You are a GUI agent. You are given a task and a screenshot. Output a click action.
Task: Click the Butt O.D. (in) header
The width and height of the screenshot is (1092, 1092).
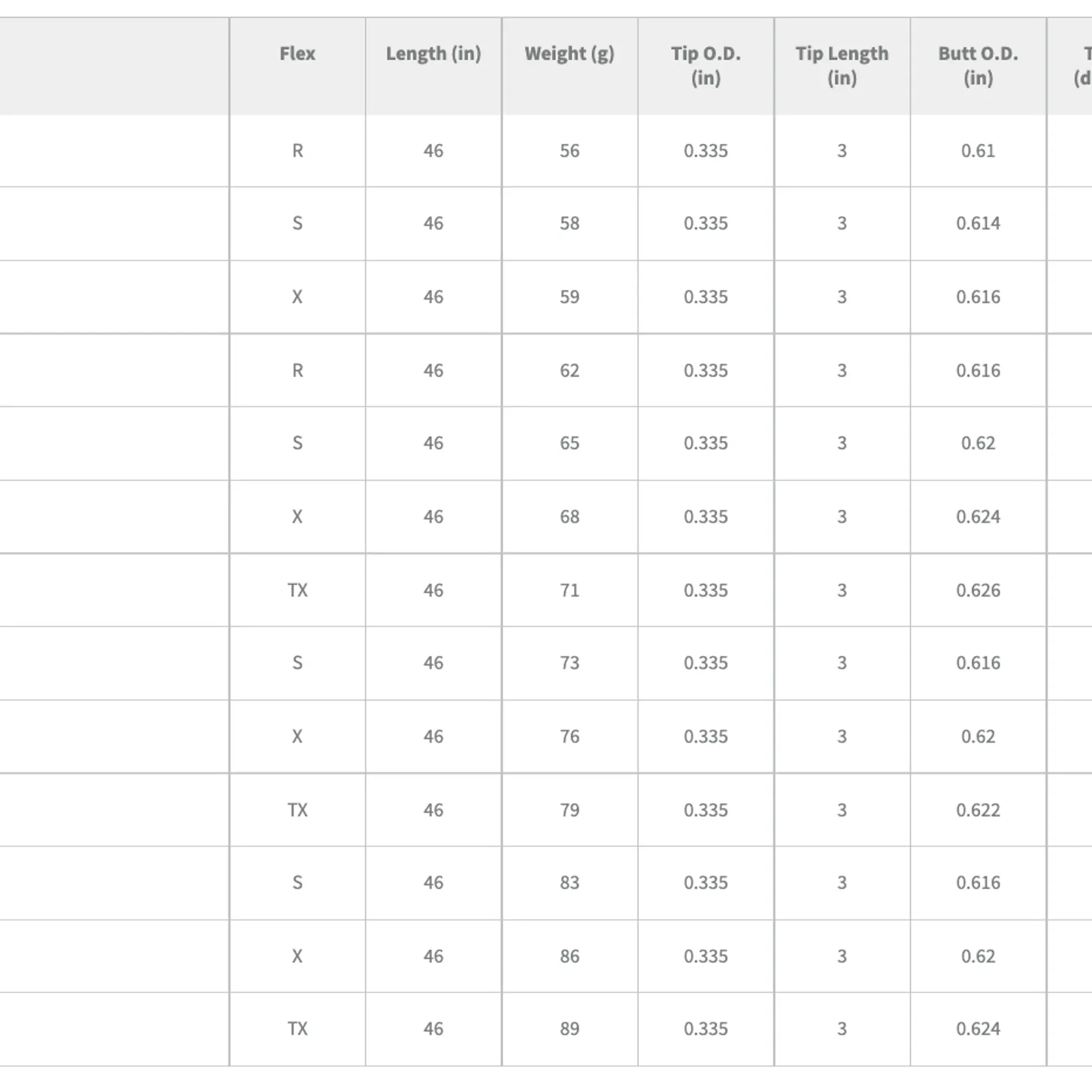978,66
